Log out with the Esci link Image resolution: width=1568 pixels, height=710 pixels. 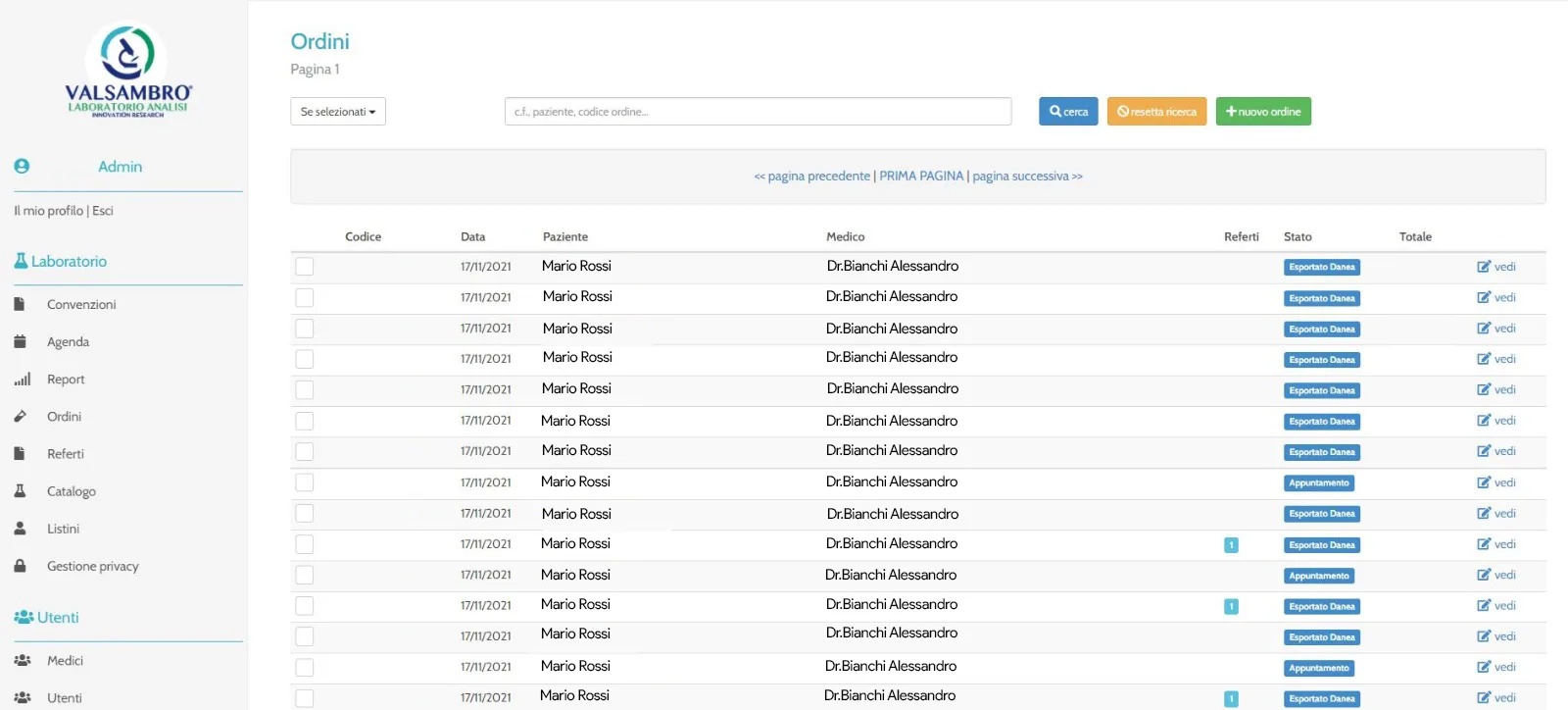[103, 211]
